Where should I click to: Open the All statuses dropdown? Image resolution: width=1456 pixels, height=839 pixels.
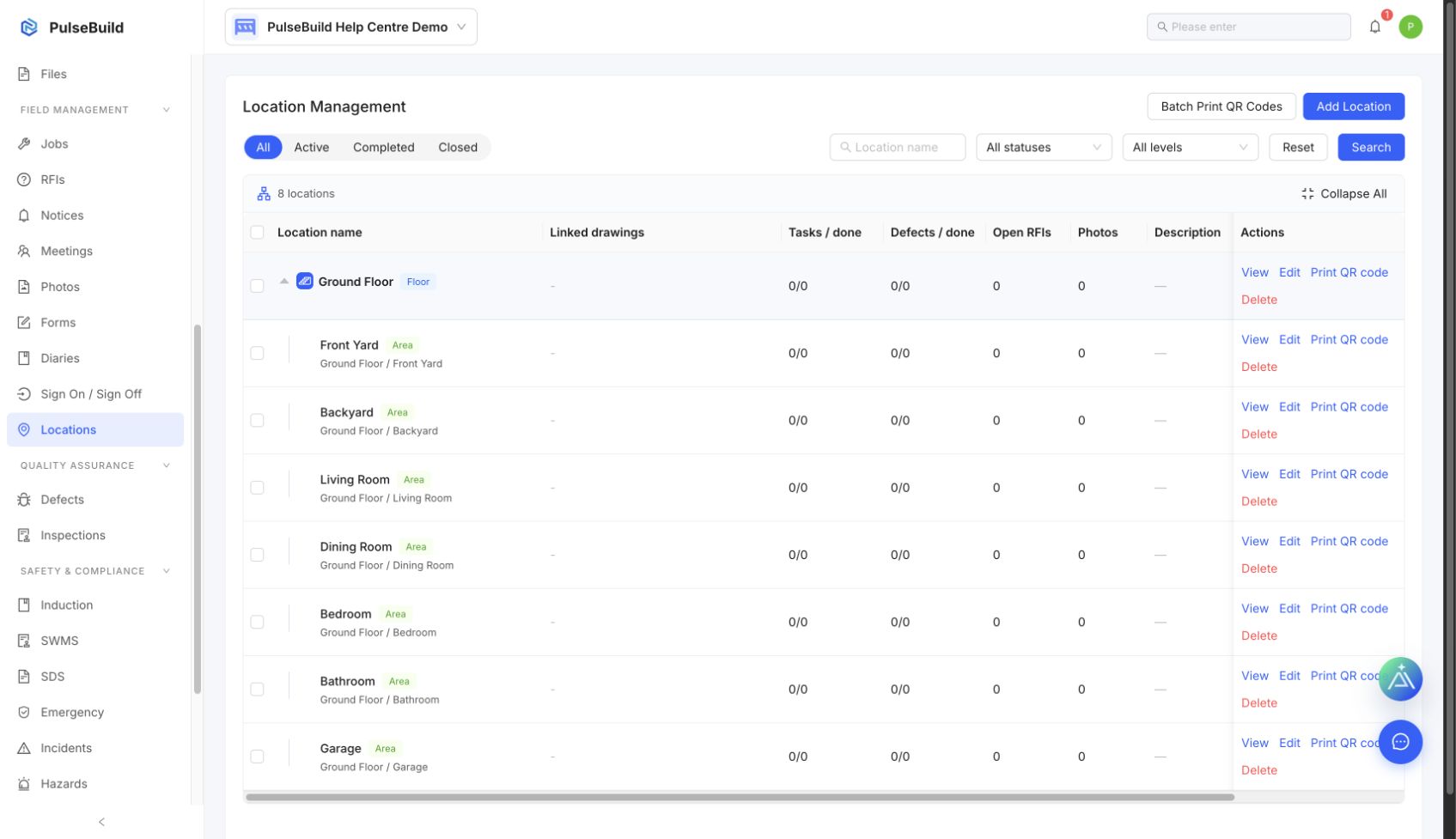click(x=1044, y=147)
